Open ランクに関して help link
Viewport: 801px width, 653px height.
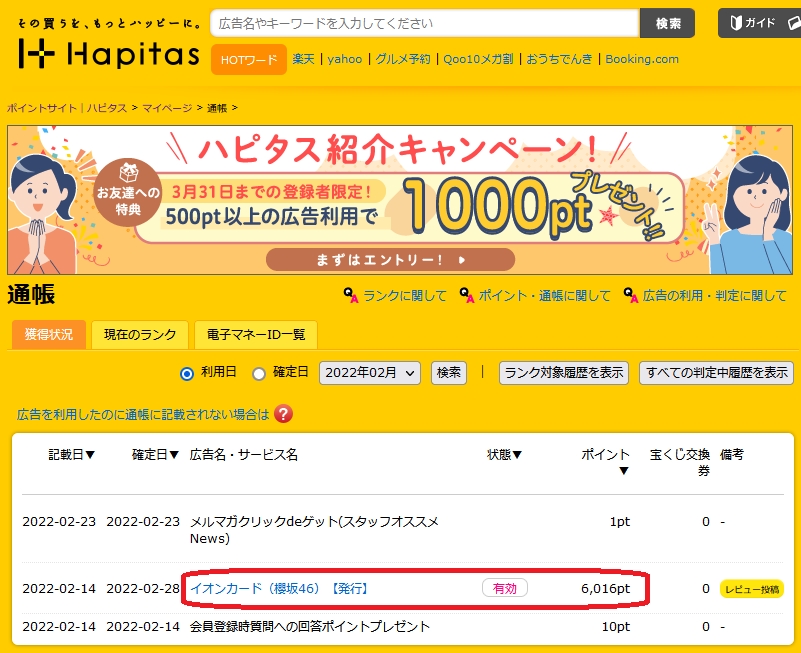tap(405, 295)
